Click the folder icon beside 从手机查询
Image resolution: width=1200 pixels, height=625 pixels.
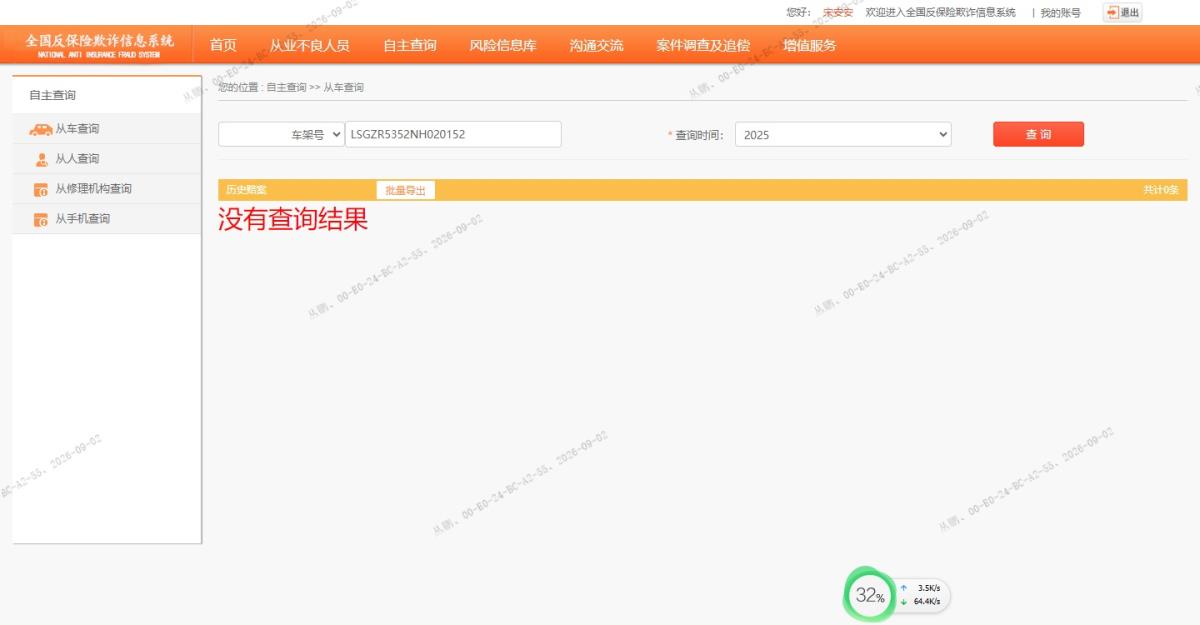[41, 219]
